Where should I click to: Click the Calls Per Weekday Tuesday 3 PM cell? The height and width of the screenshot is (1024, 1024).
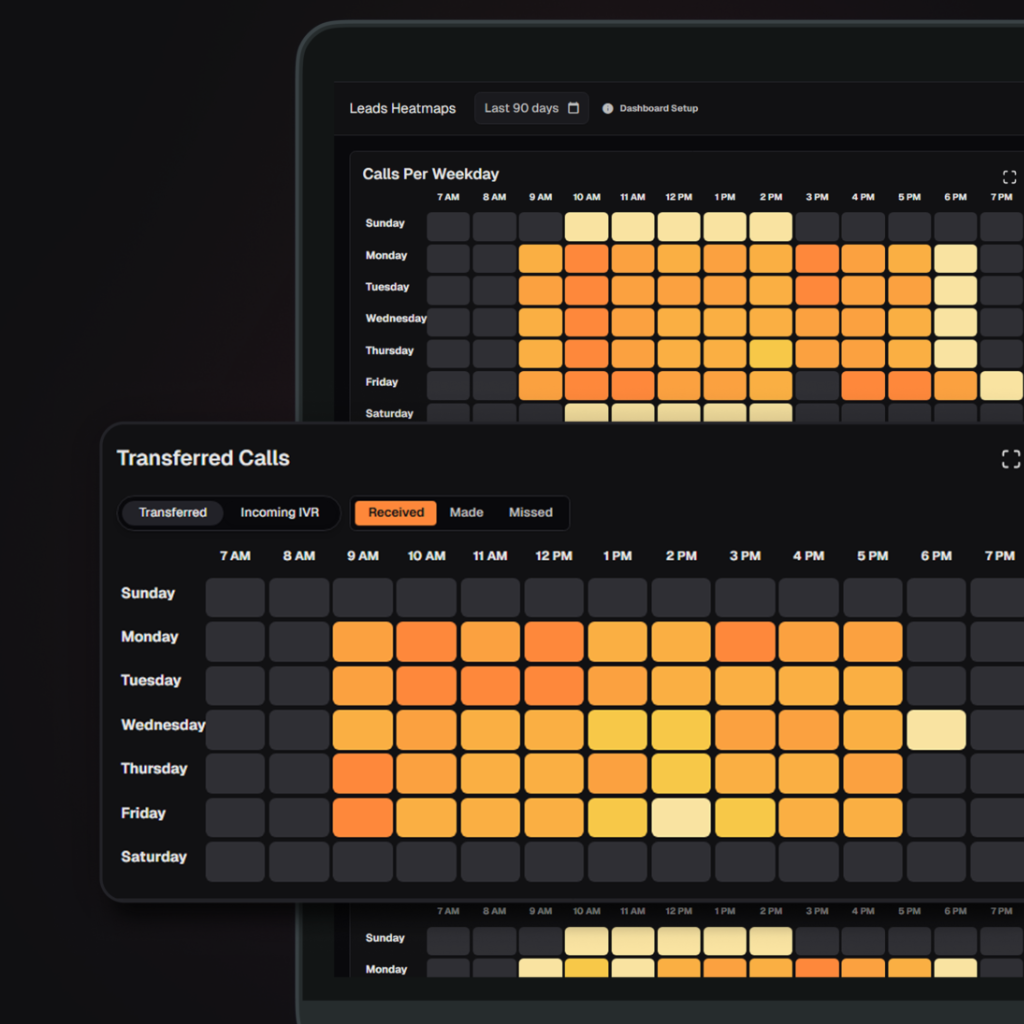(817, 290)
